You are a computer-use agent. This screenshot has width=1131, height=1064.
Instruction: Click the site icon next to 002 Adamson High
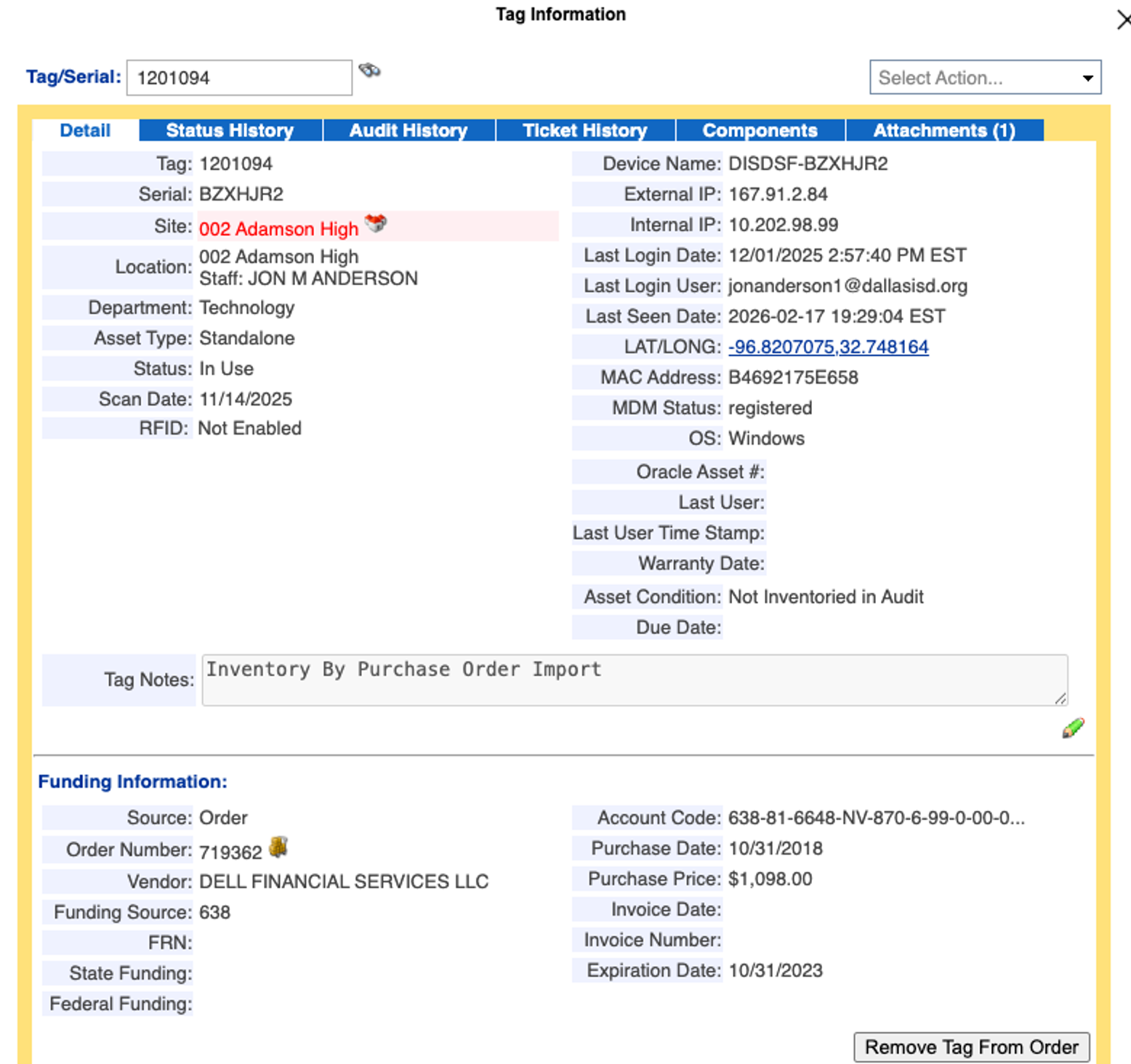(376, 223)
